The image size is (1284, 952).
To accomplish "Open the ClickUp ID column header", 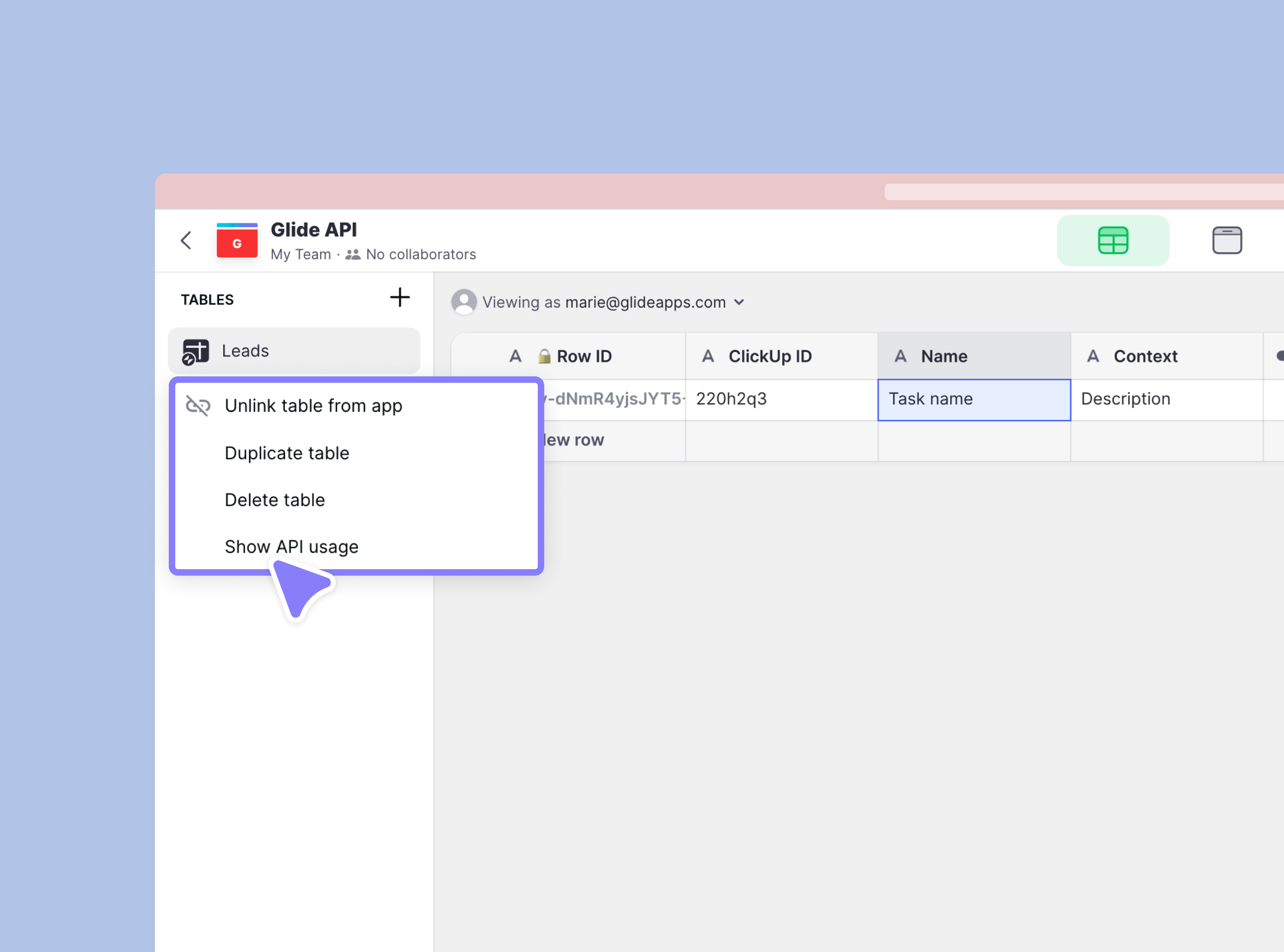I will pos(781,356).
